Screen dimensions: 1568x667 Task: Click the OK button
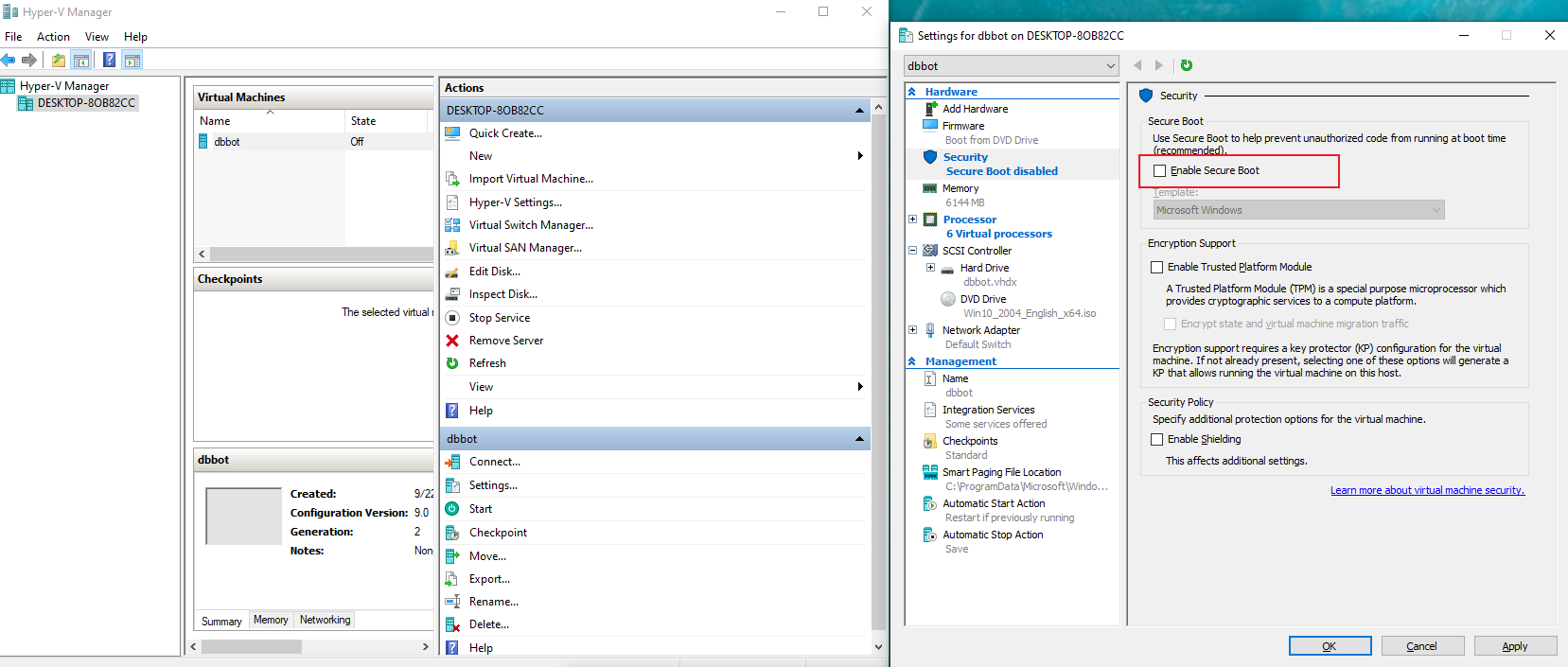click(x=1330, y=646)
